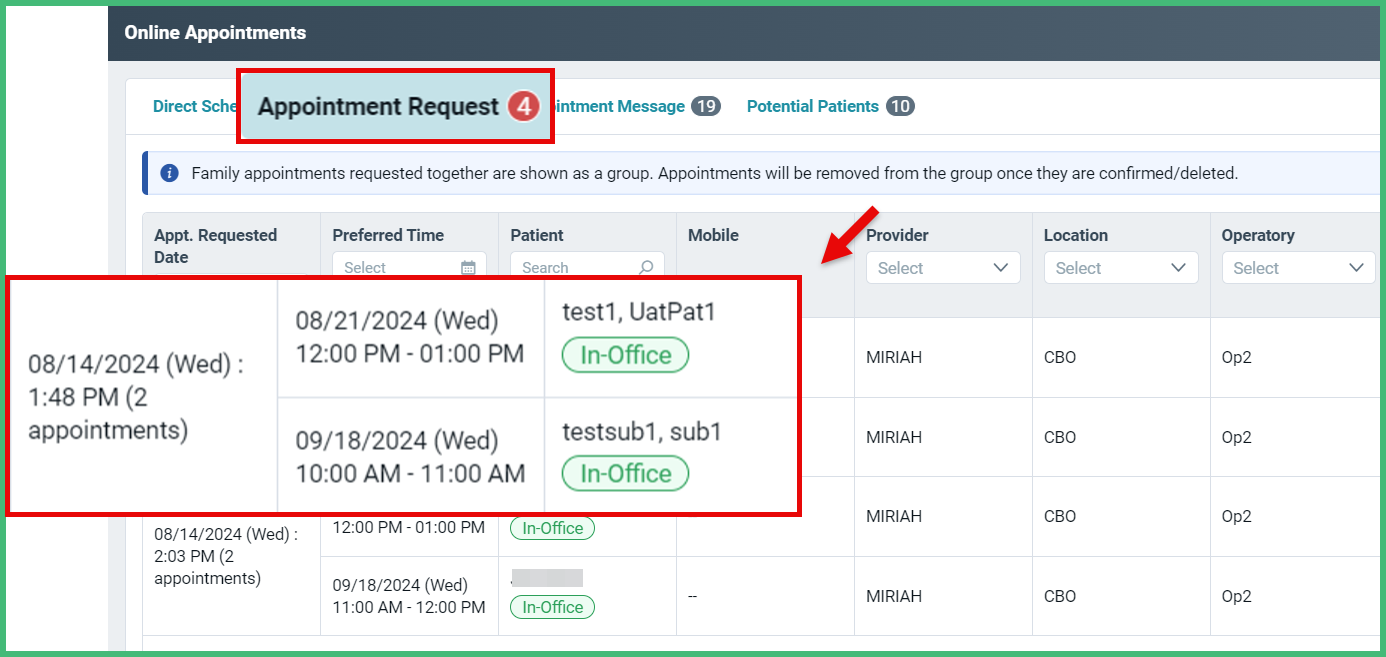Click the In-Office badge for test1, UatPat1
Image resolution: width=1386 pixels, height=657 pixels.
coord(624,355)
